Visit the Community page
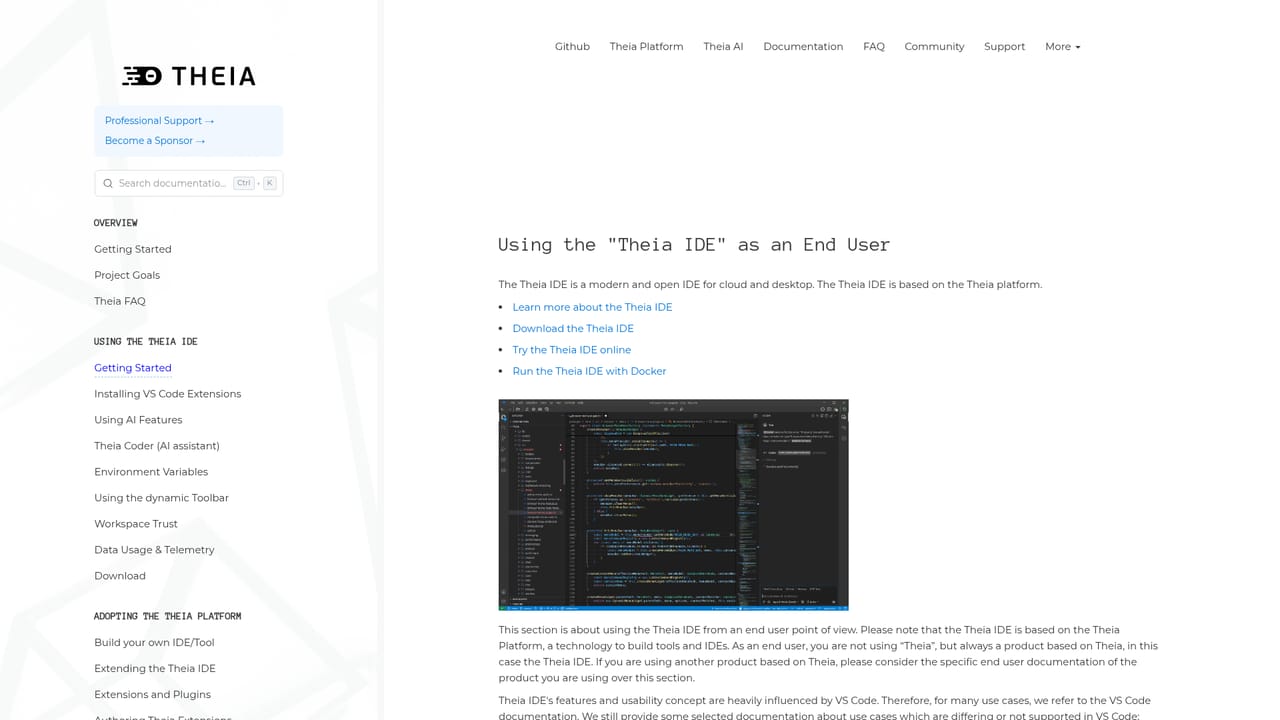The width and height of the screenshot is (1280, 720). tap(934, 47)
